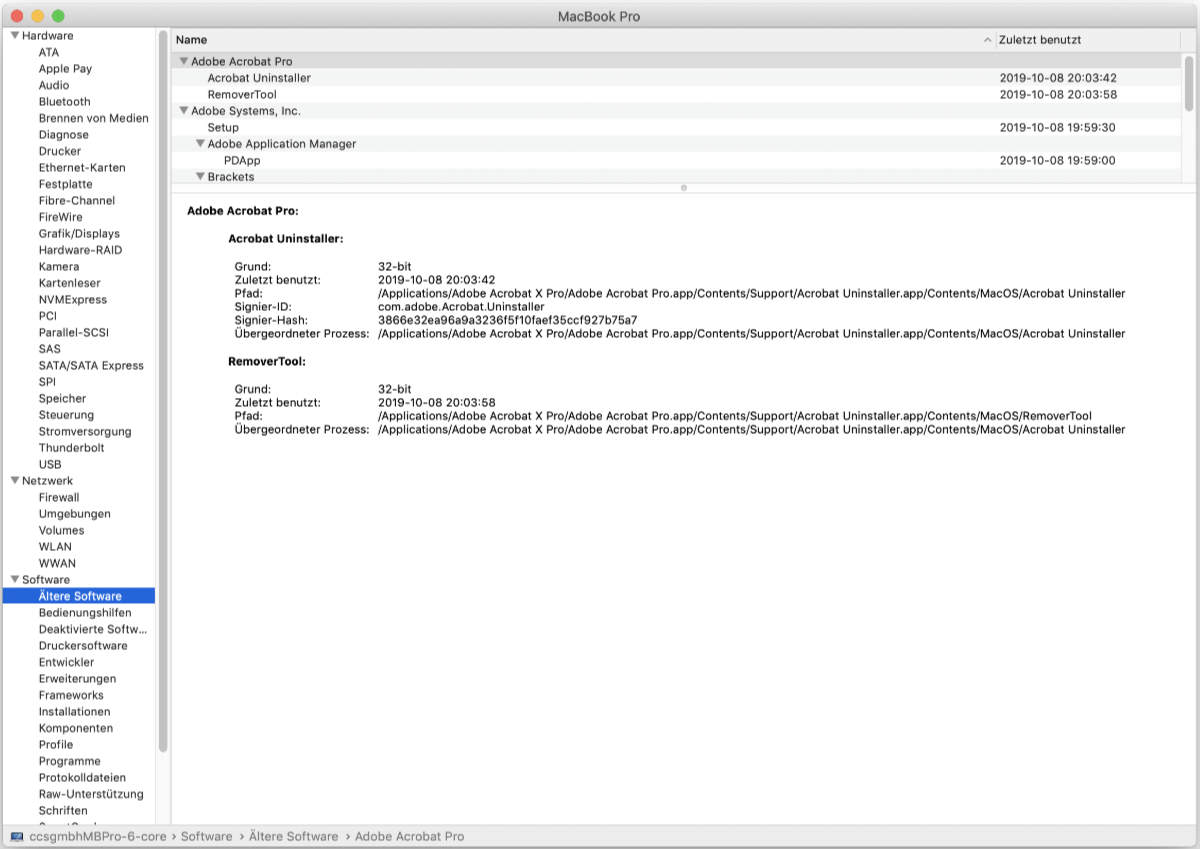
Task: Open the Speicher entry
Action: pos(62,399)
